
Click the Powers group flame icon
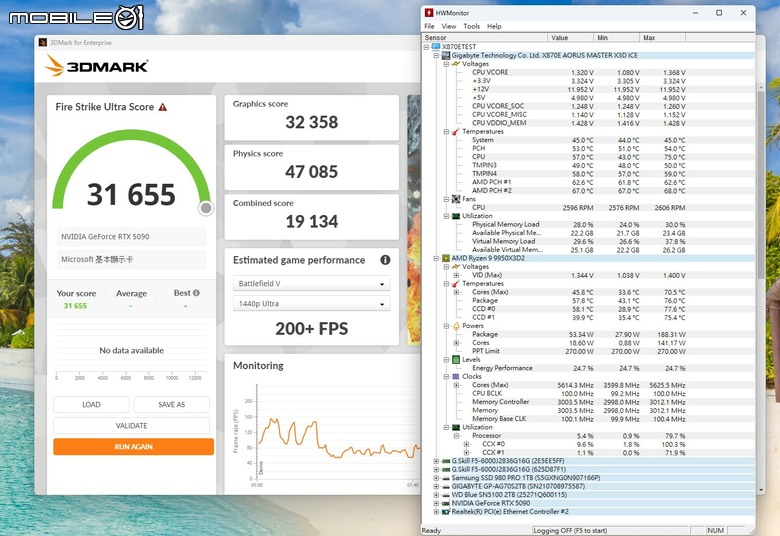(456, 326)
